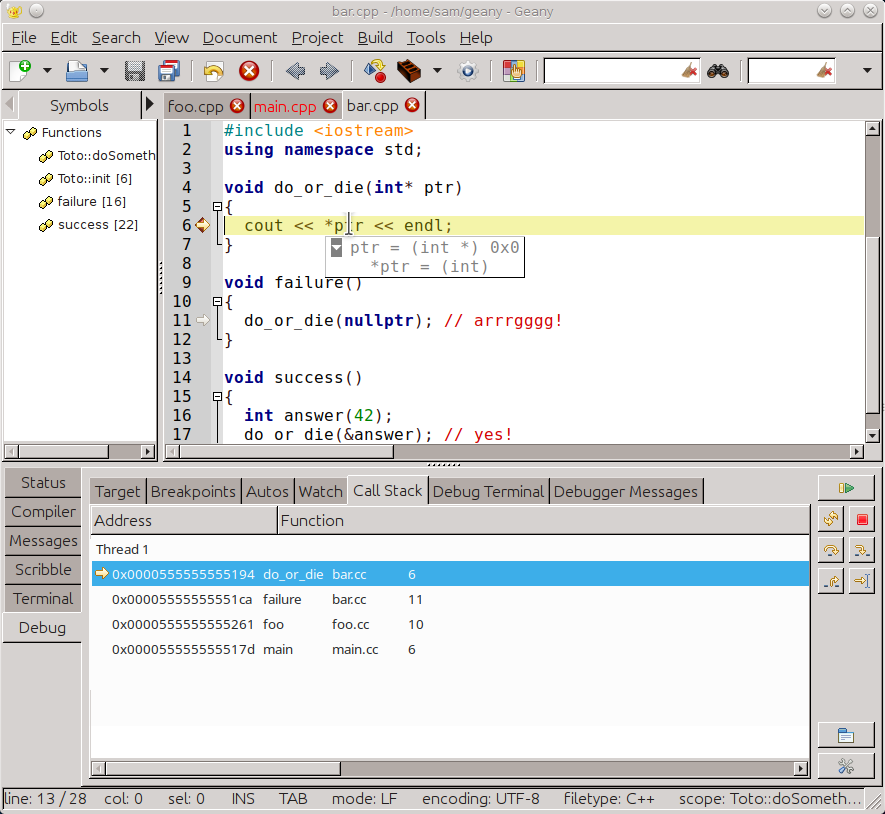The image size is (885, 814).
Task: Compile the current file icon
Action: [375, 71]
